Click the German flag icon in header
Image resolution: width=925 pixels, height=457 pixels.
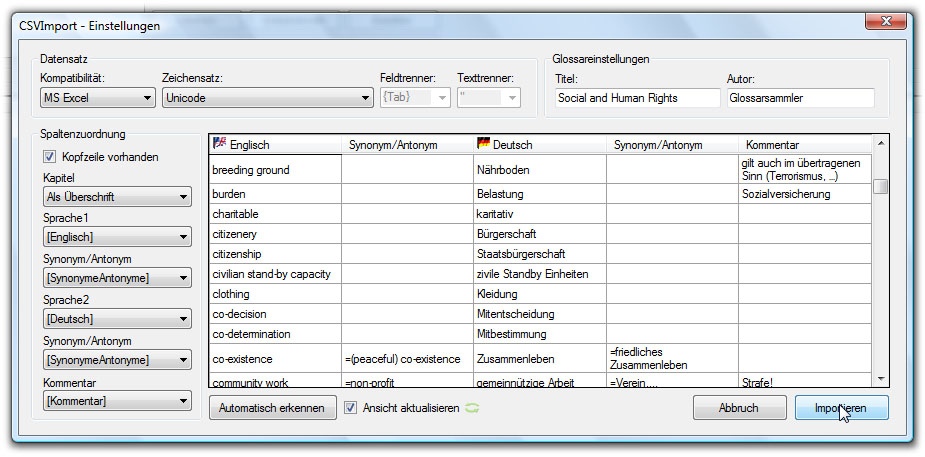[483, 144]
